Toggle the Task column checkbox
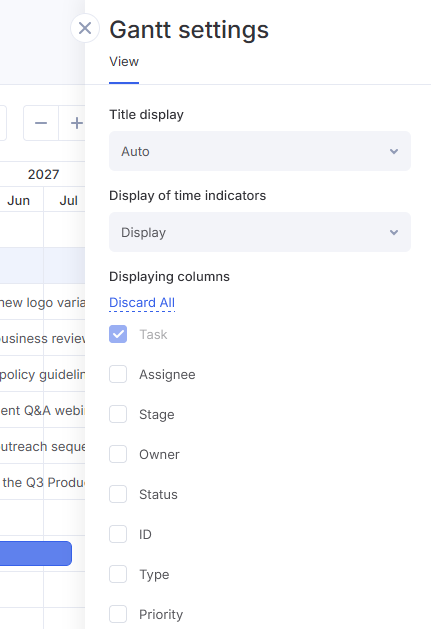Screen dimensions: 431x629 click(x=118, y=334)
